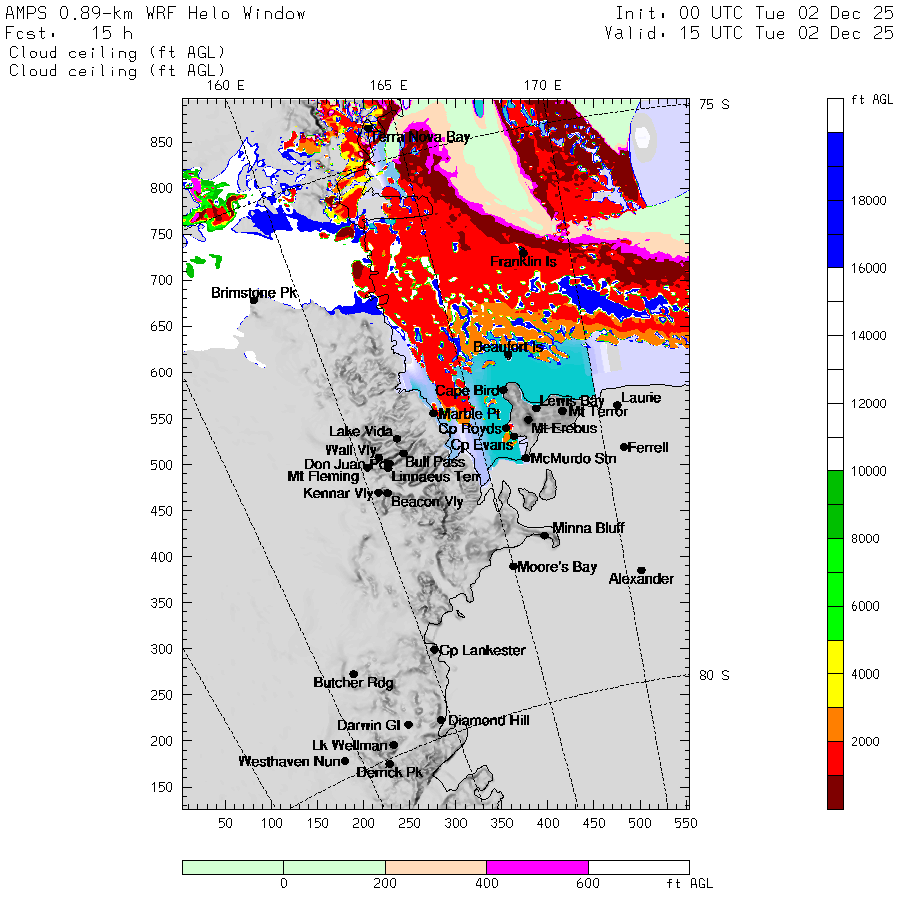Select the Butcher Rdg station dot
Image resolution: width=900 pixels, height=900 pixels.
(353, 674)
